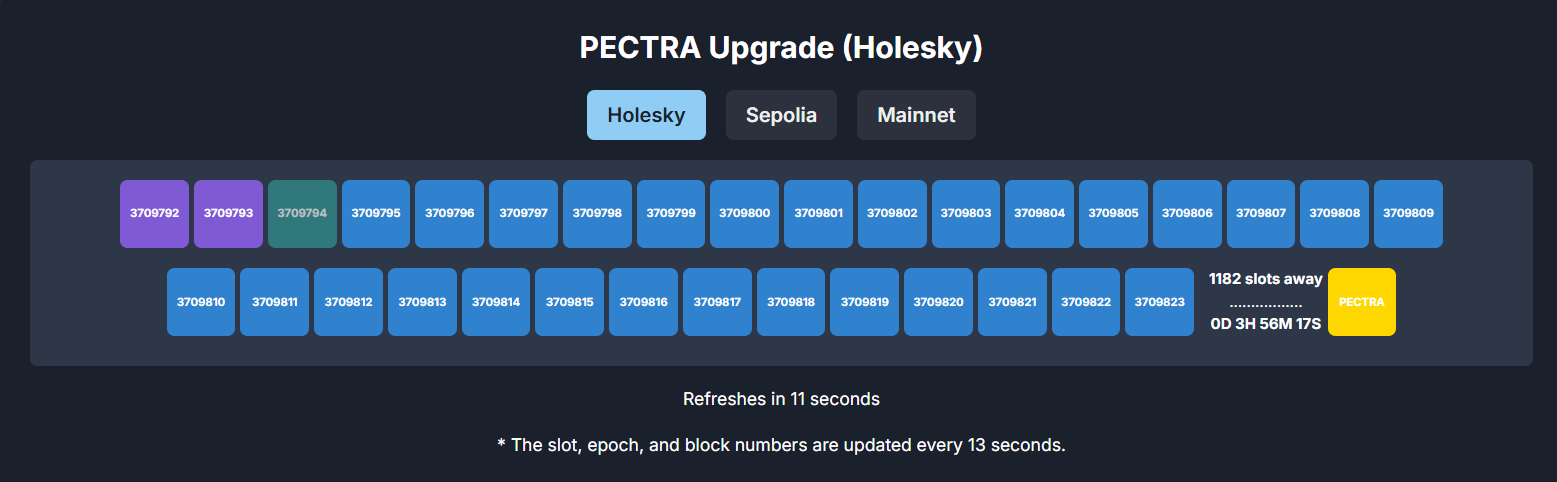Image resolution: width=1557 pixels, height=482 pixels.
Task: Switch to the Holesky network tab
Action: (x=646, y=115)
